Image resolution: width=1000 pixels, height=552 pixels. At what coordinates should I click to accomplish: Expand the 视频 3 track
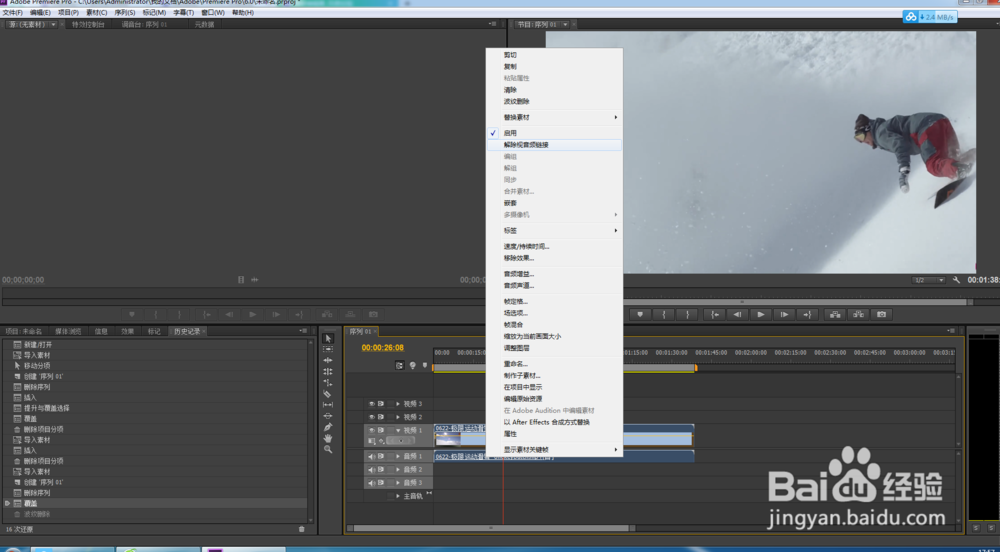click(399, 404)
